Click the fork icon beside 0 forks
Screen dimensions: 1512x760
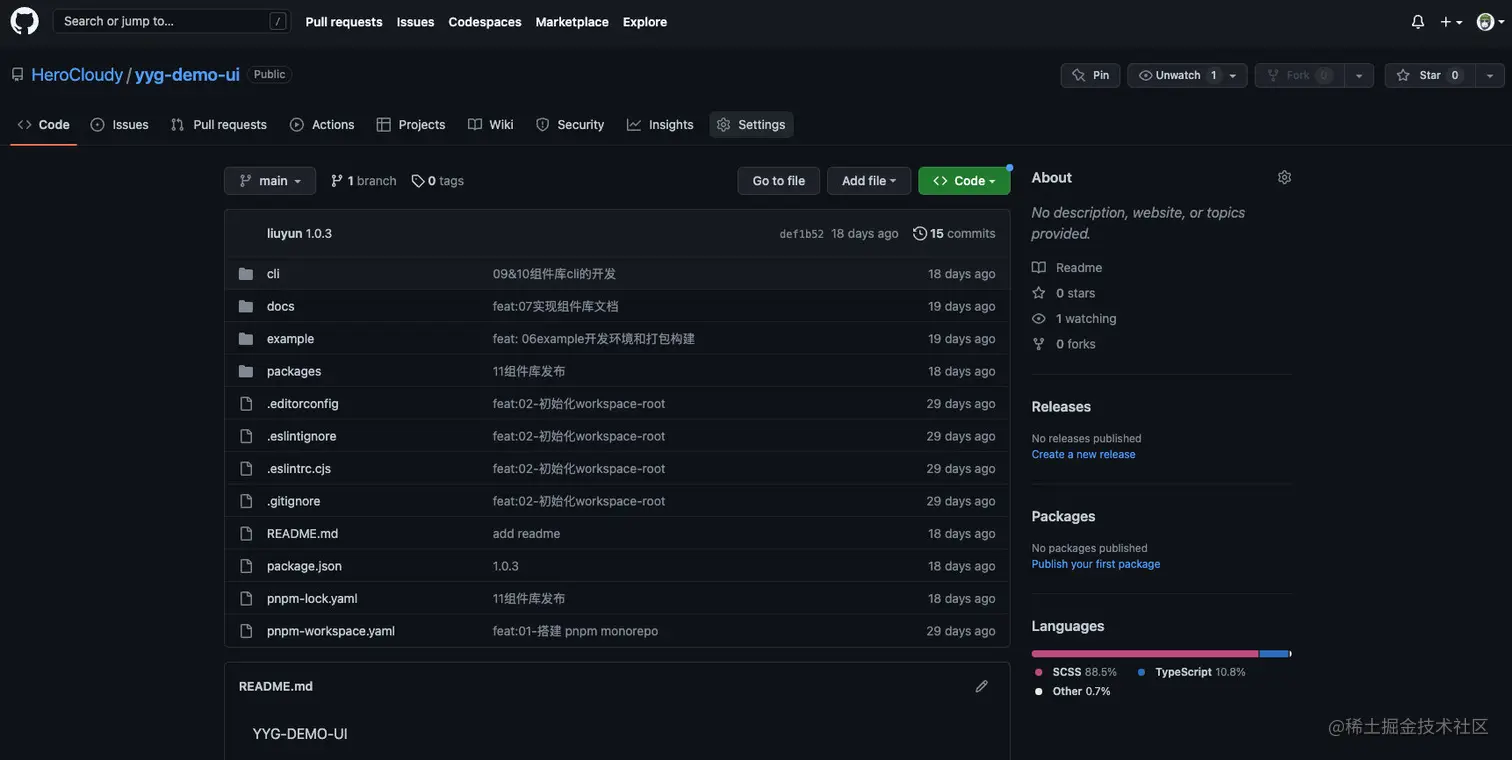coord(1039,344)
